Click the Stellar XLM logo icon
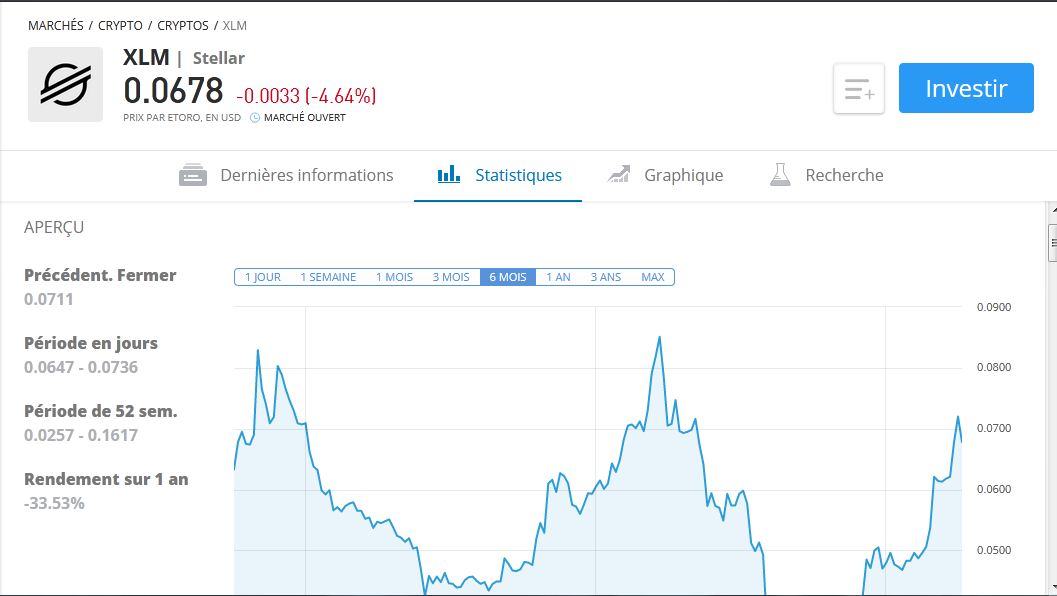 point(65,84)
